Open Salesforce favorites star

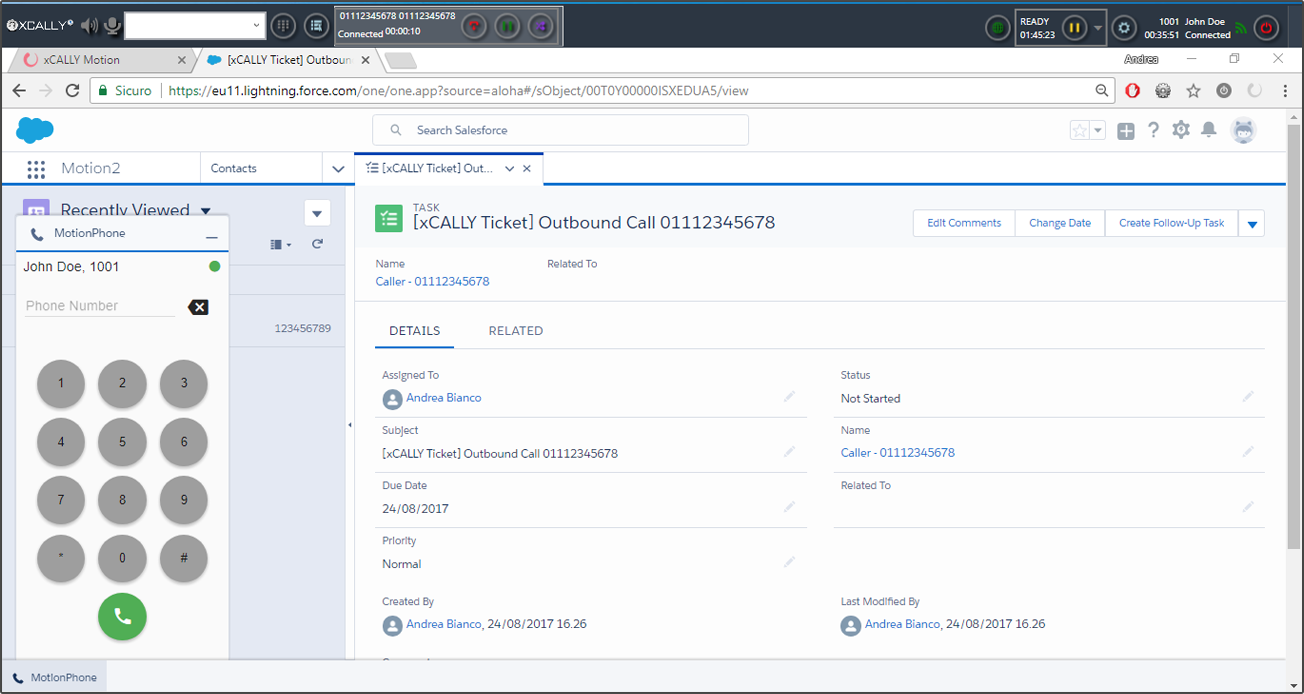tap(1080, 131)
